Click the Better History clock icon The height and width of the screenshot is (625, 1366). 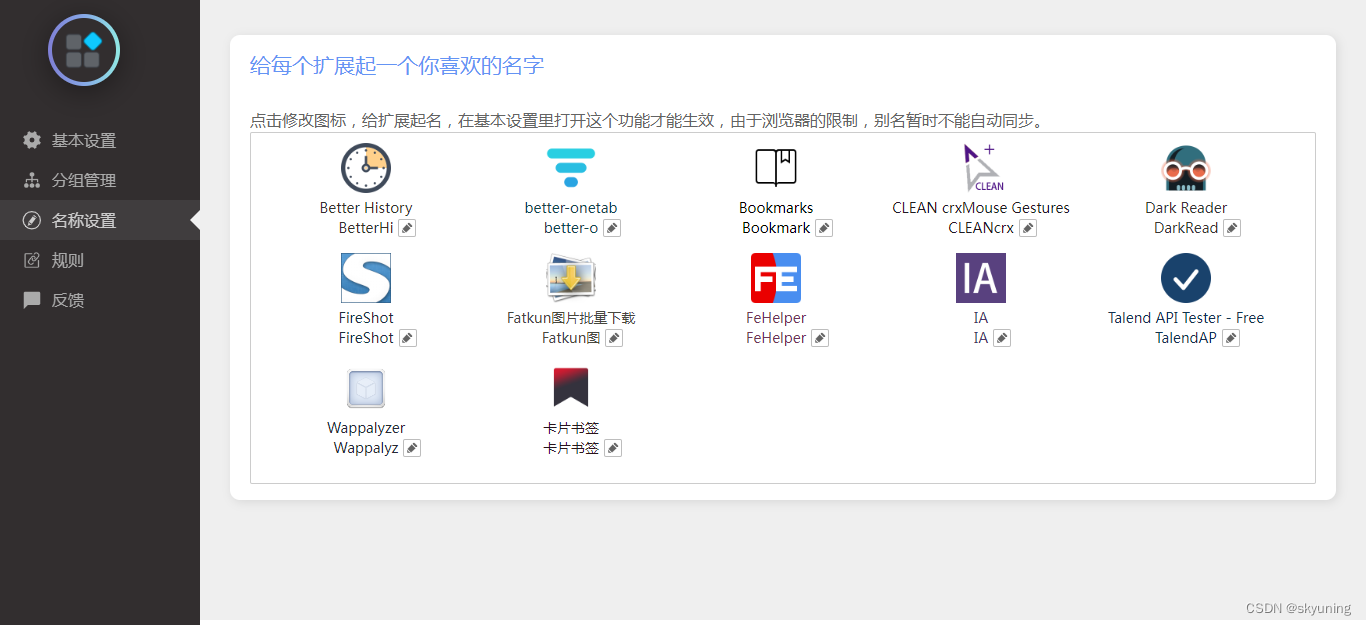coord(366,168)
